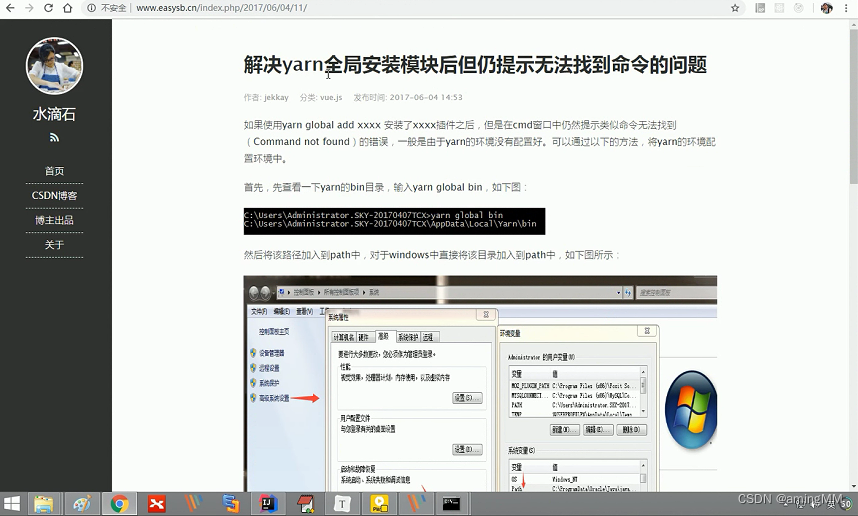Click the forward navigation arrow
The height and width of the screenshot is (516, 858).
point(29,8)
